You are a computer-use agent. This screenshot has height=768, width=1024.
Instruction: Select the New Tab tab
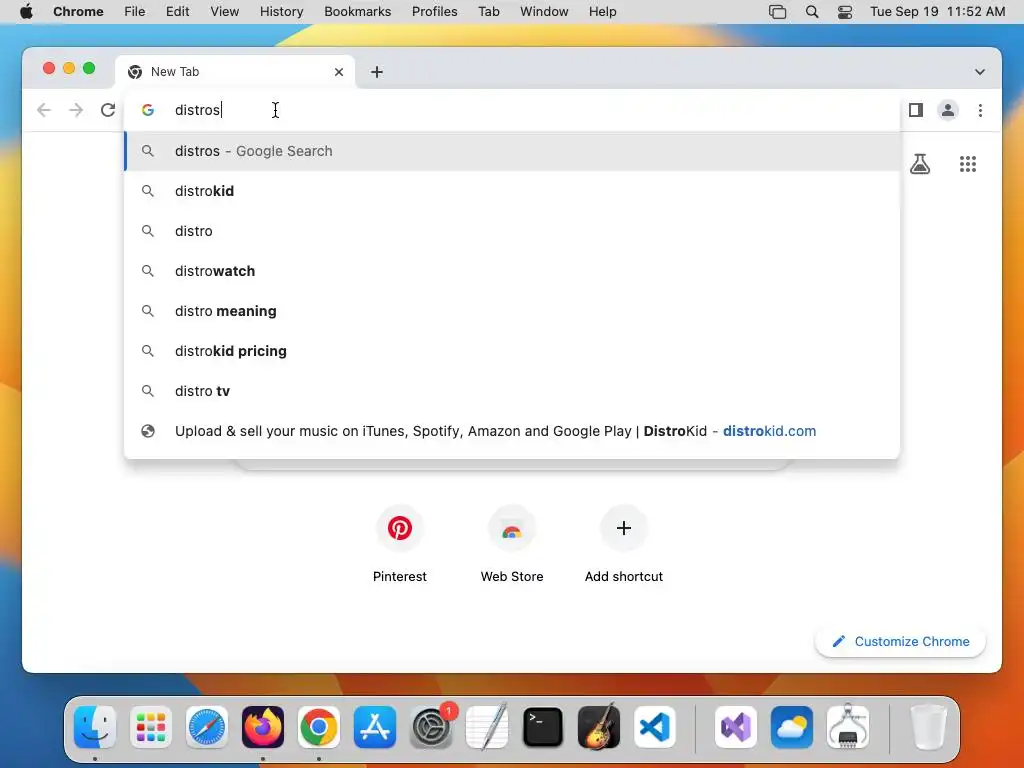click(x=235, y=72)
